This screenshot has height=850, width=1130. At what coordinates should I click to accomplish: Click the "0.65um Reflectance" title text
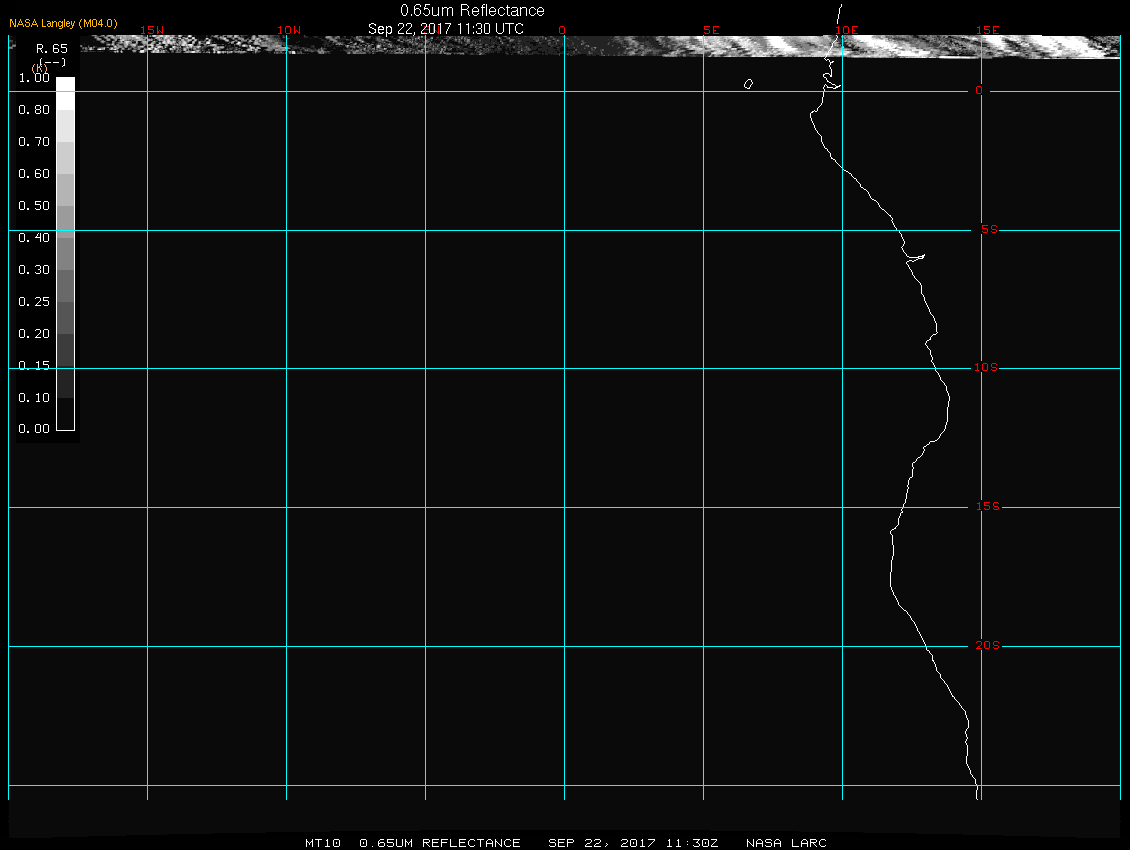(x=472, y=10)
